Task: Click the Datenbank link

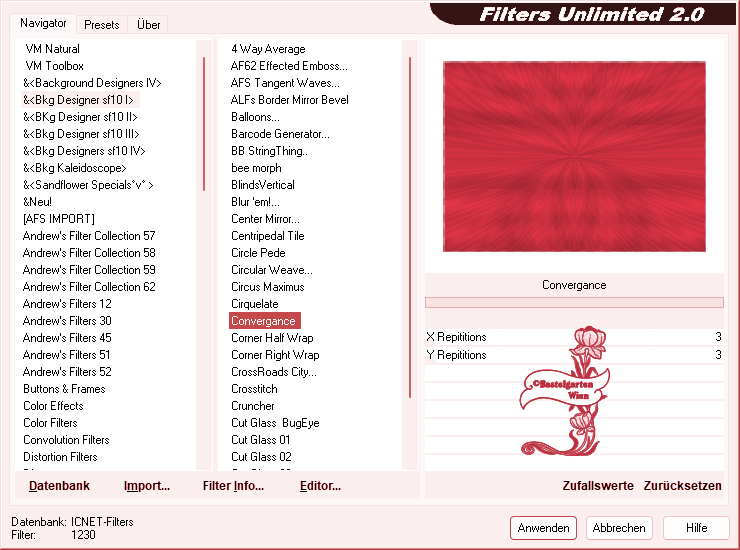Action: tap(59, 485)
